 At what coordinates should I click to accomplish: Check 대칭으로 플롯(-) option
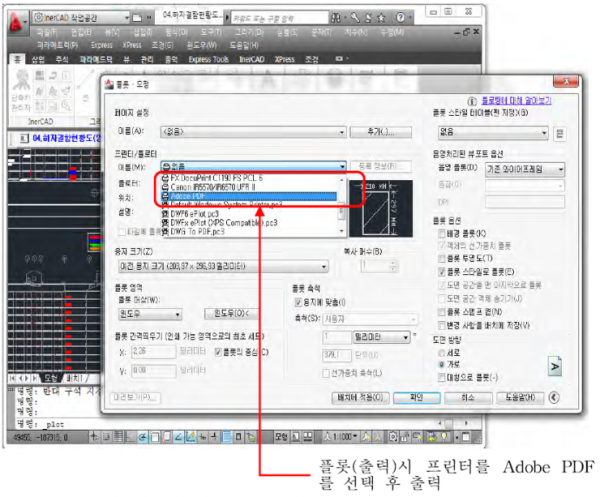tap(441, 378)
